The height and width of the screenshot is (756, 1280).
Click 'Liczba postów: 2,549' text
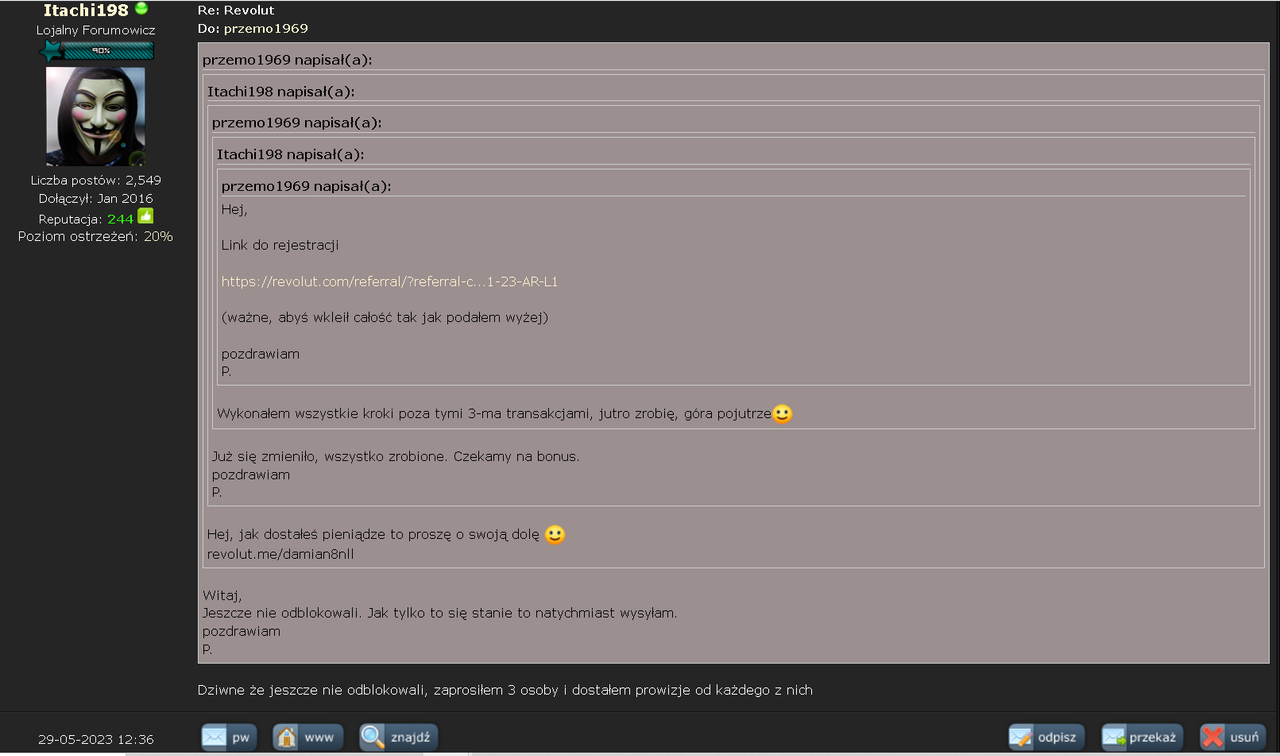(x=96, y=180)
